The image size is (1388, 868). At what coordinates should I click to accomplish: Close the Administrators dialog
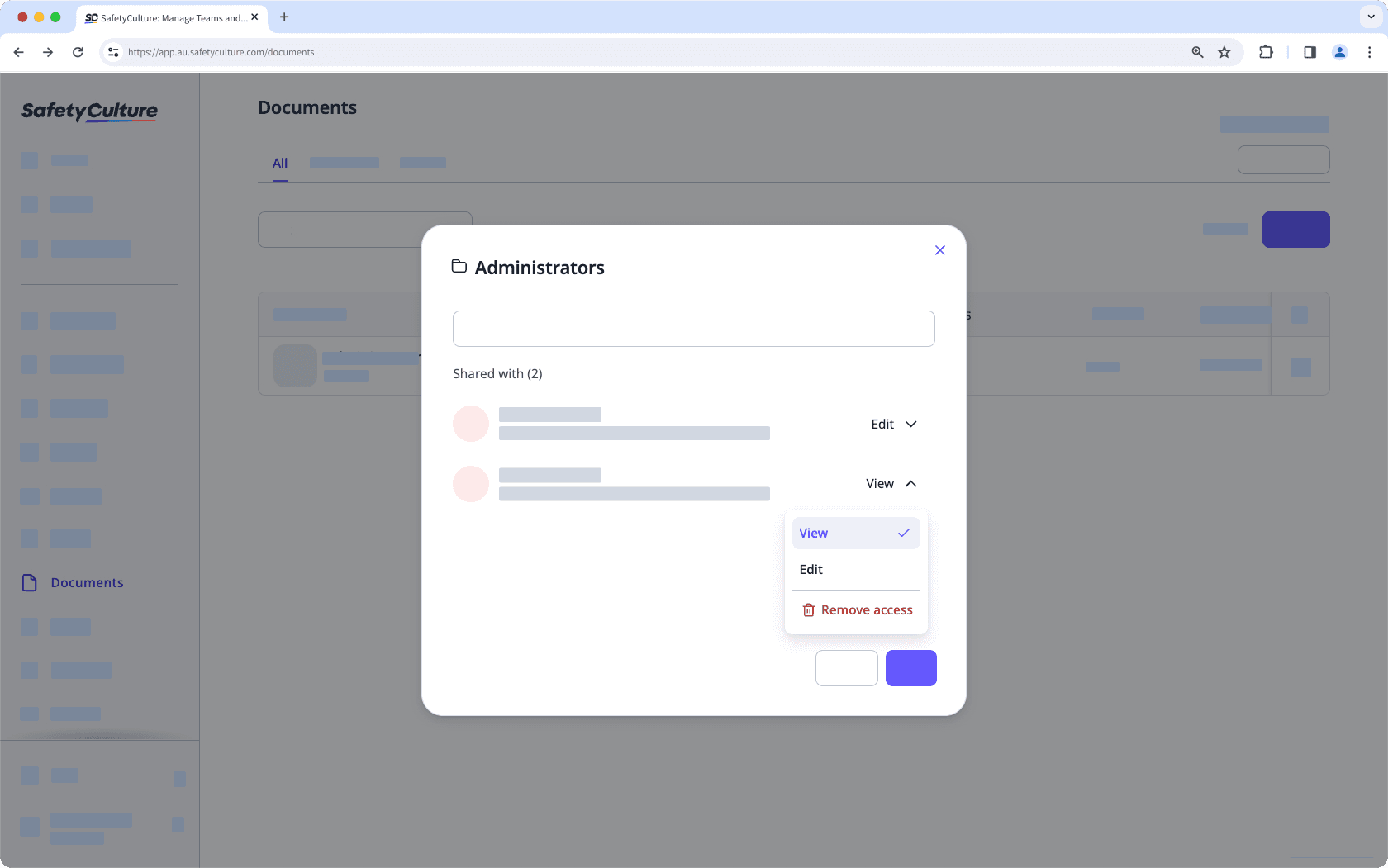click(939, 249)
